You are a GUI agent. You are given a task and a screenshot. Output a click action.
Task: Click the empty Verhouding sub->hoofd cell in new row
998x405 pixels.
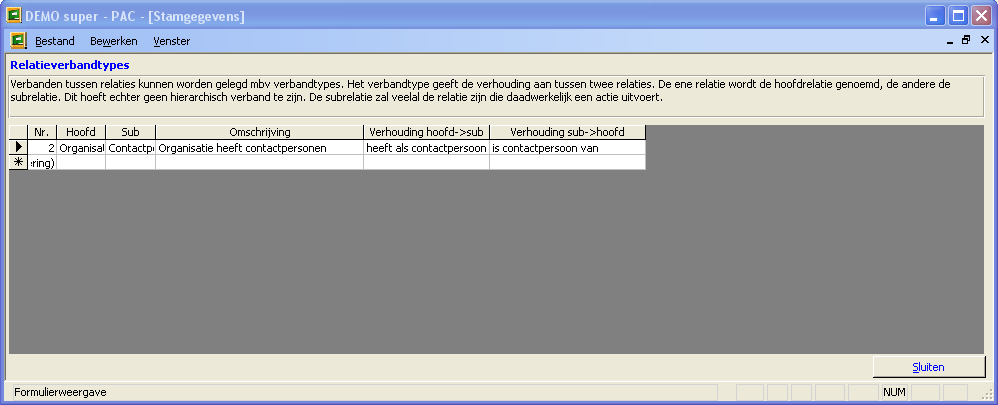[568, 162]
